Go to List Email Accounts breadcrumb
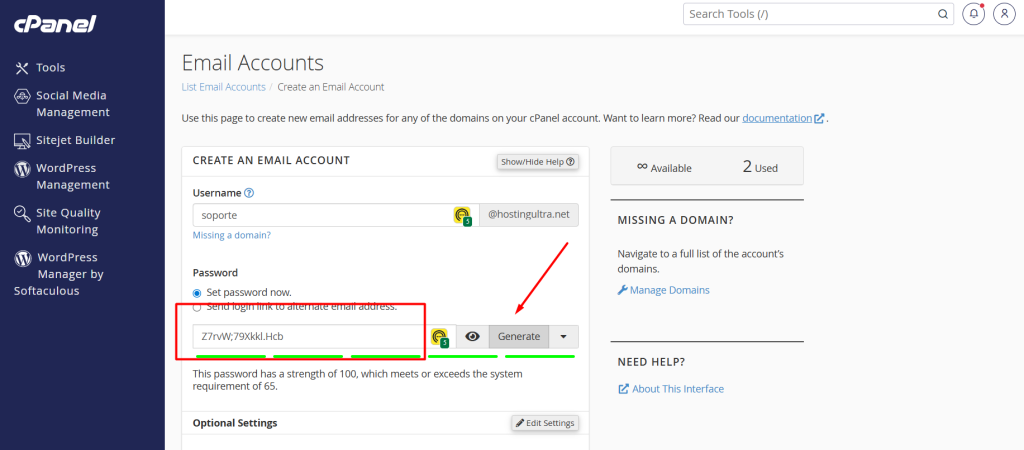The height and width of the screenshot is (450, 1024). 223,87
